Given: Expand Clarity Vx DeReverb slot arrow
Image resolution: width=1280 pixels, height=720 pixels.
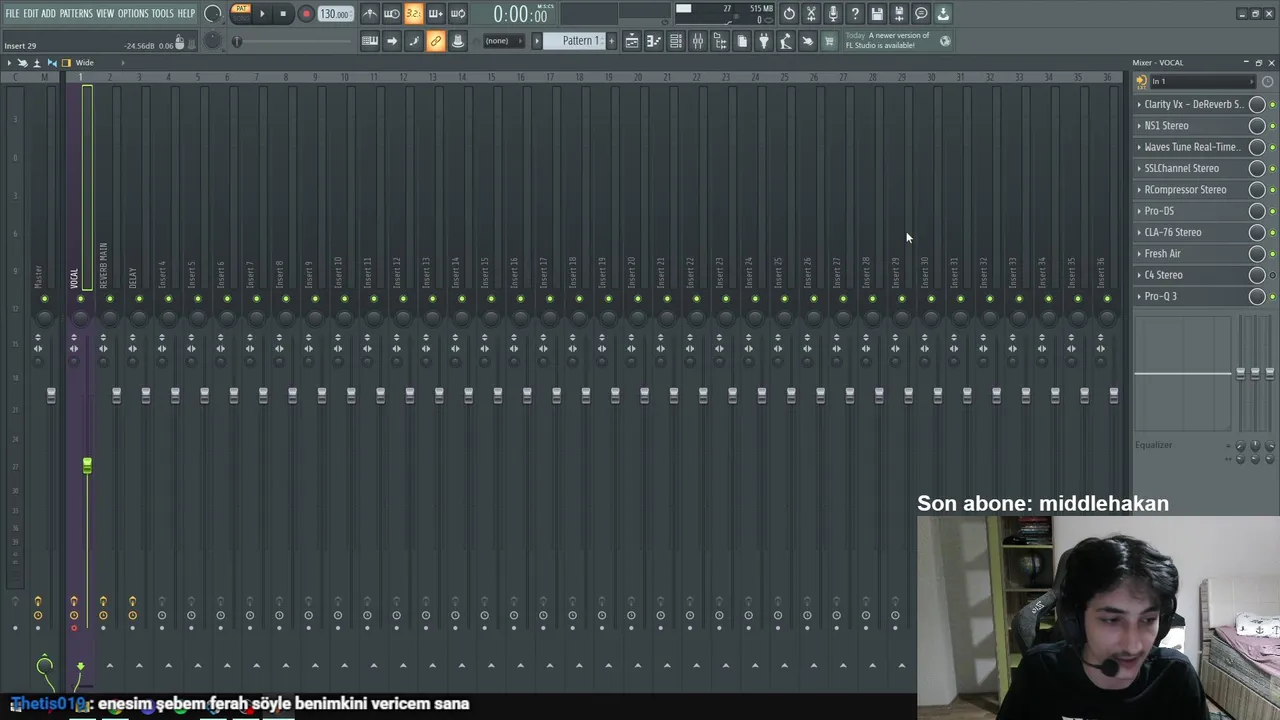Looking at the screenshot, I should coord(1139,104).
